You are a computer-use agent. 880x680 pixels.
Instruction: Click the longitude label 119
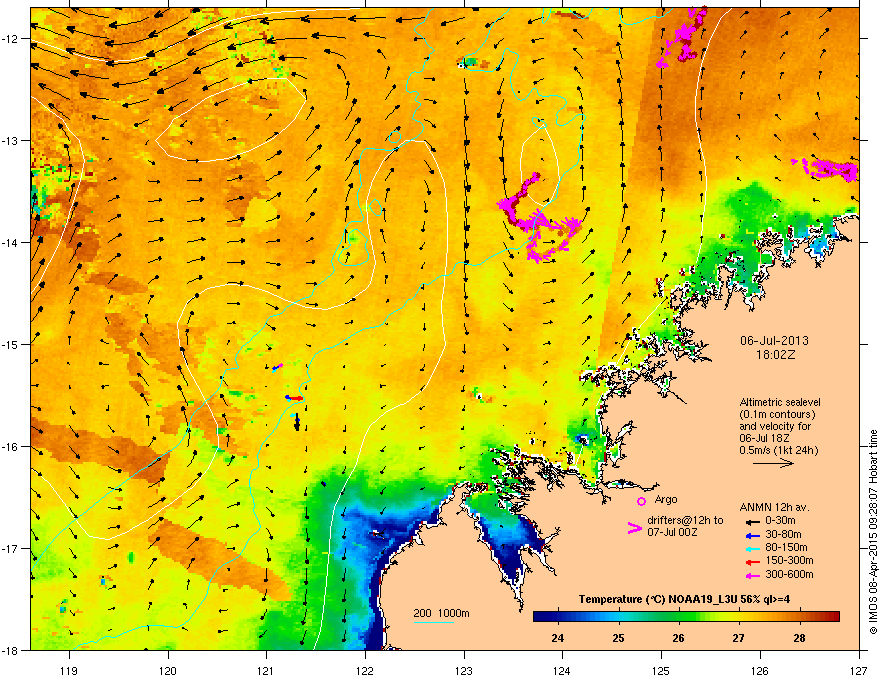pyautogui.click(x=69, y=671)
